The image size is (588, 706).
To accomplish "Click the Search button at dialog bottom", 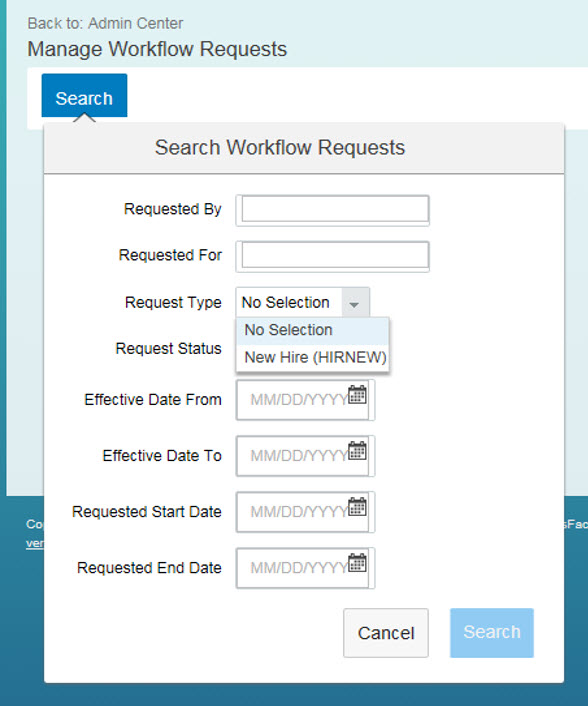I will pyautogui.click(x=492, y=633).
